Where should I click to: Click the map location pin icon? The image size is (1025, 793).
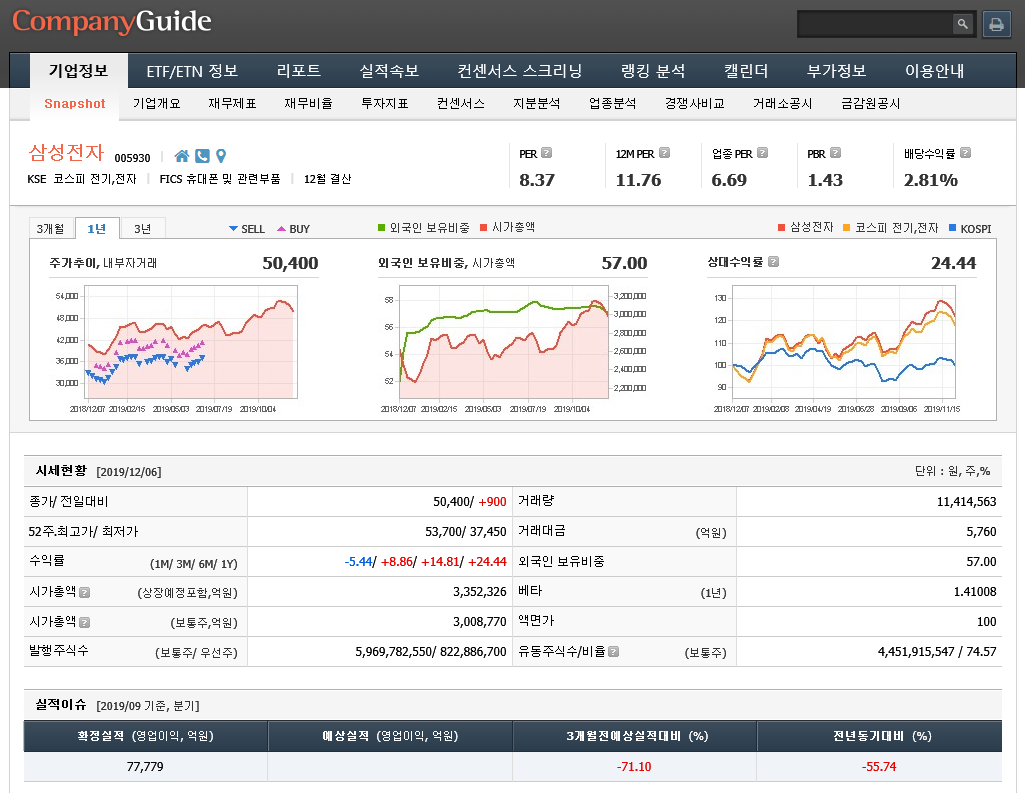coord(221,156)
